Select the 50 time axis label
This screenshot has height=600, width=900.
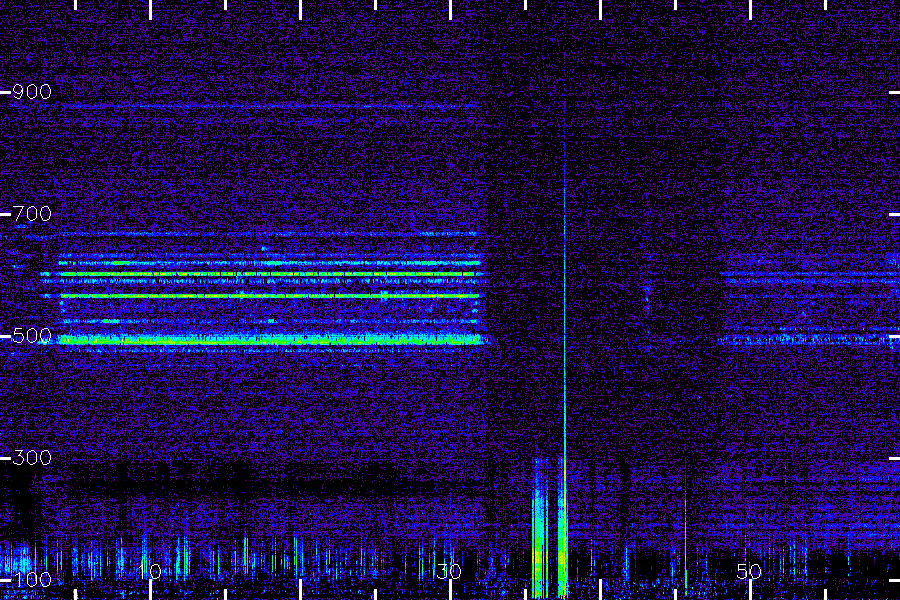tap(750, 571)
